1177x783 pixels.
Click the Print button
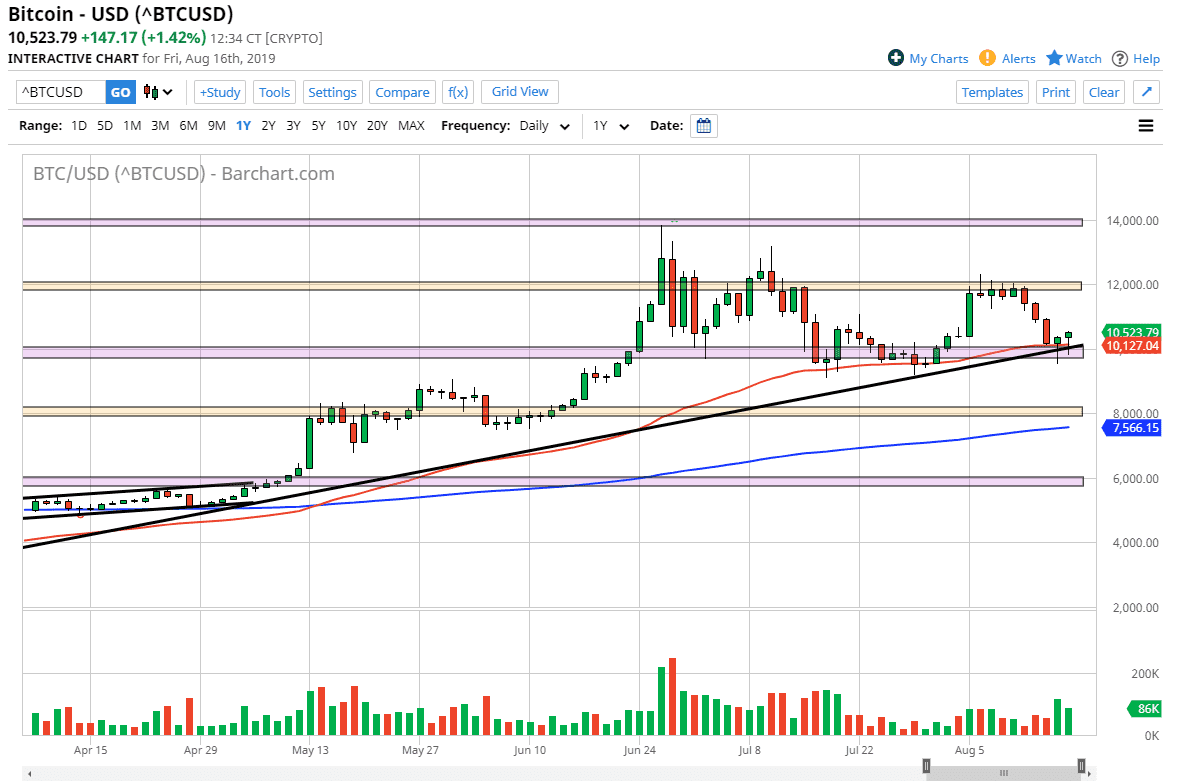point(1055,92)
